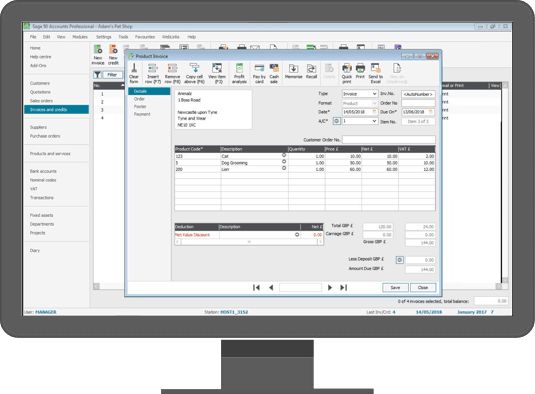This screenshot has width=535, height=394.
Task: Expand the invoice Type dropdown
Action: coord(374,94)
